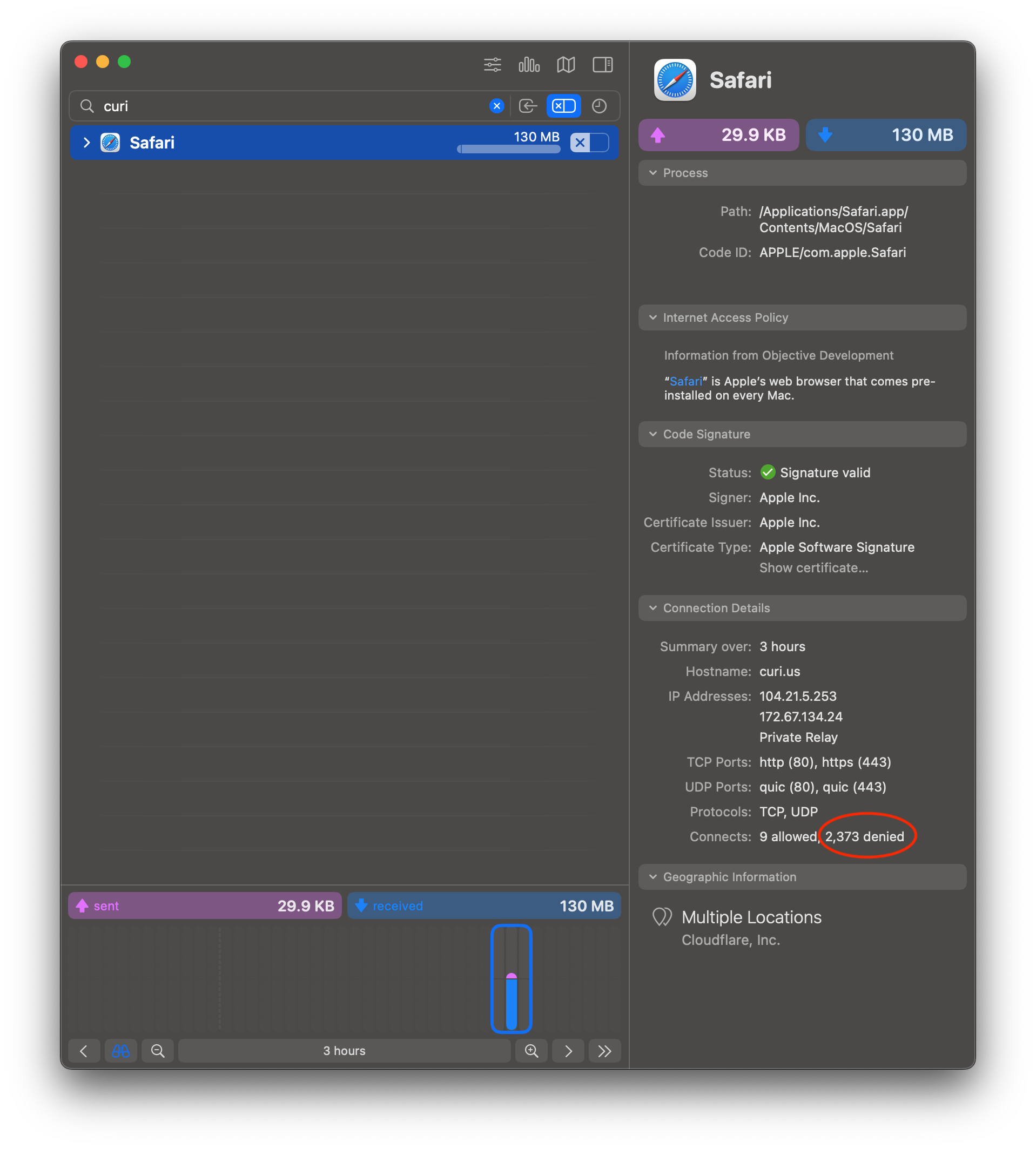Select the sent traffic tab

[205, 905]
